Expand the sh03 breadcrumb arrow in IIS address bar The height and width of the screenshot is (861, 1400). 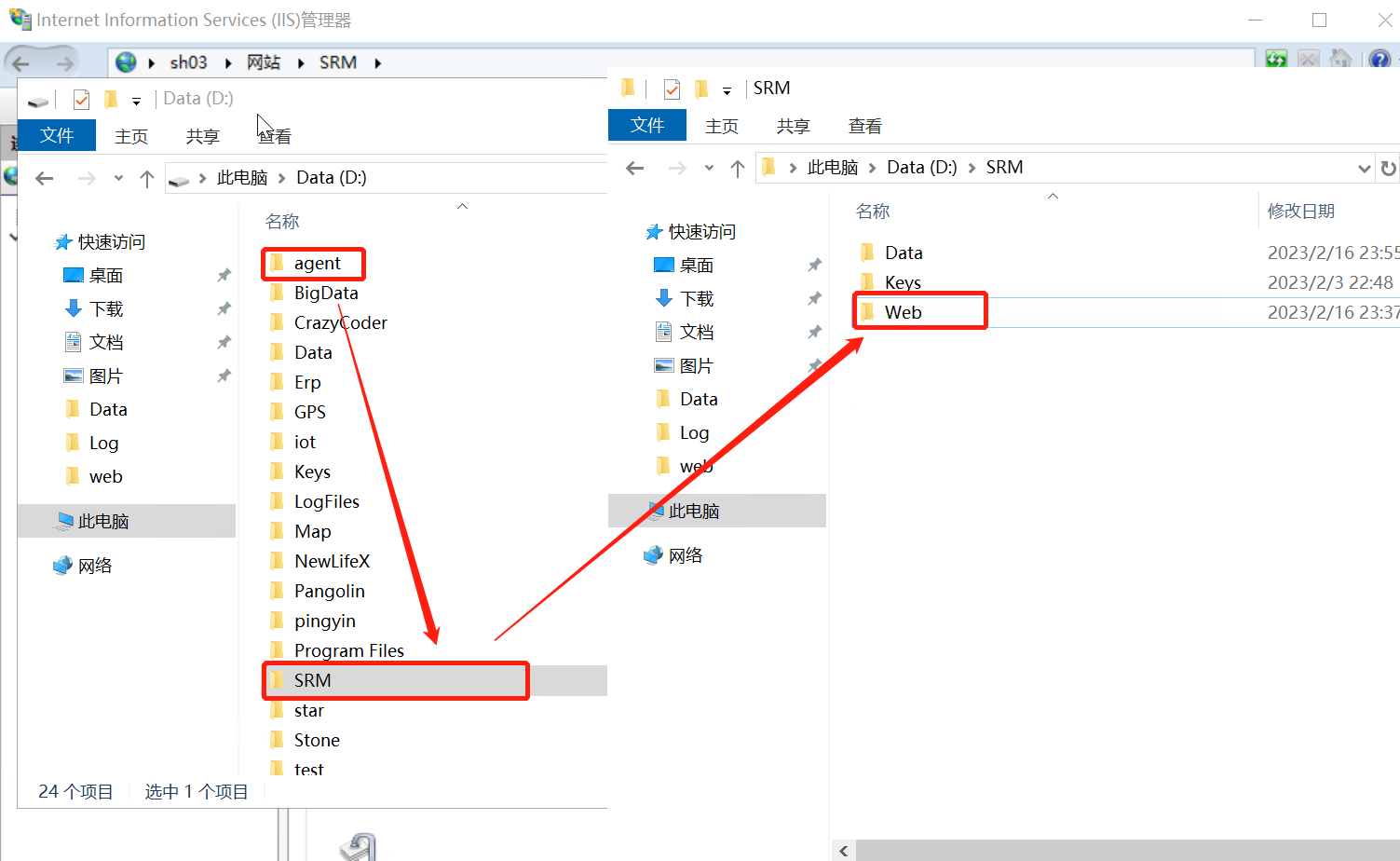pyautogui.click(x=228, y=63)
